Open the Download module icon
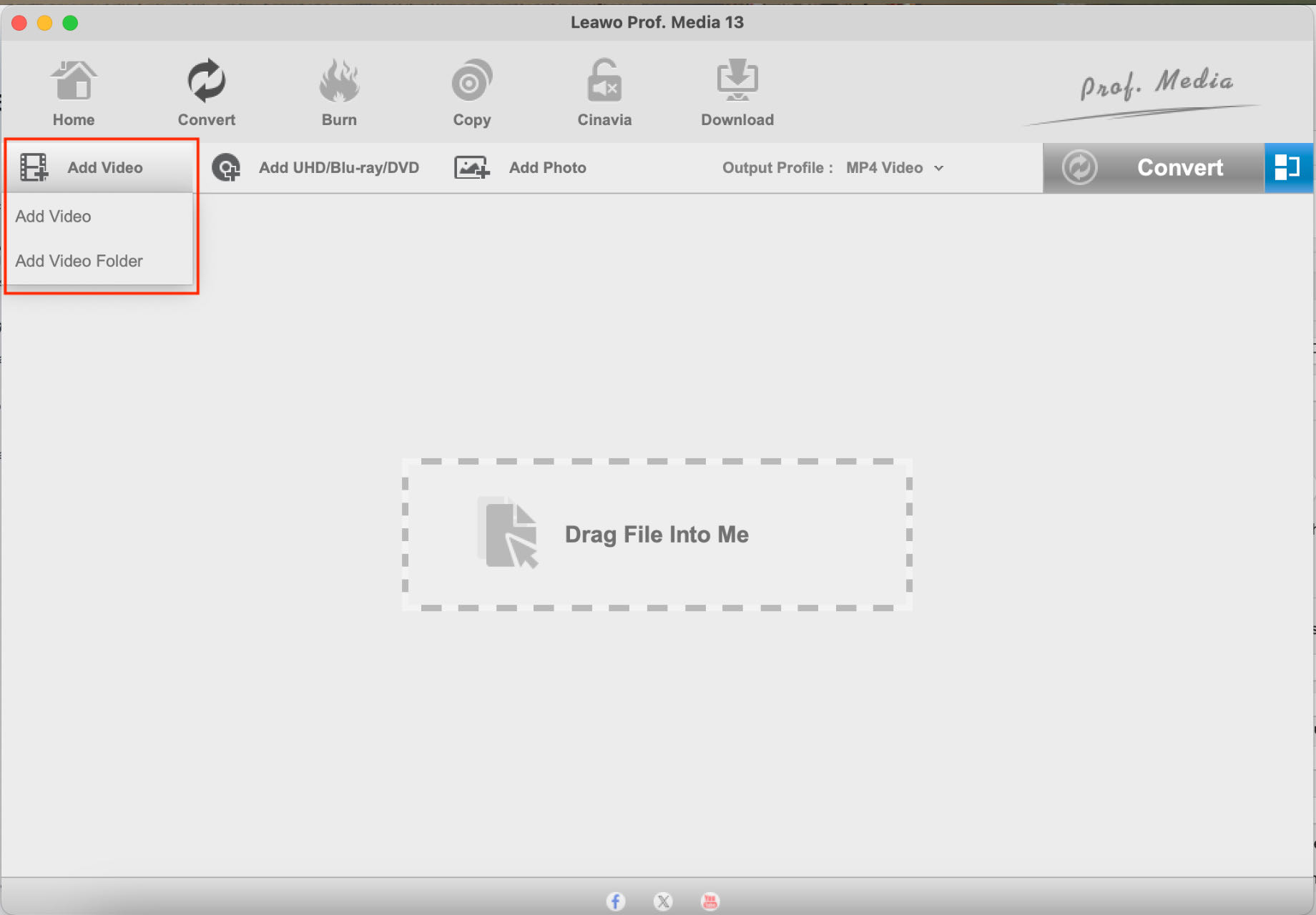1316x915 pixels. click(737, 81)
